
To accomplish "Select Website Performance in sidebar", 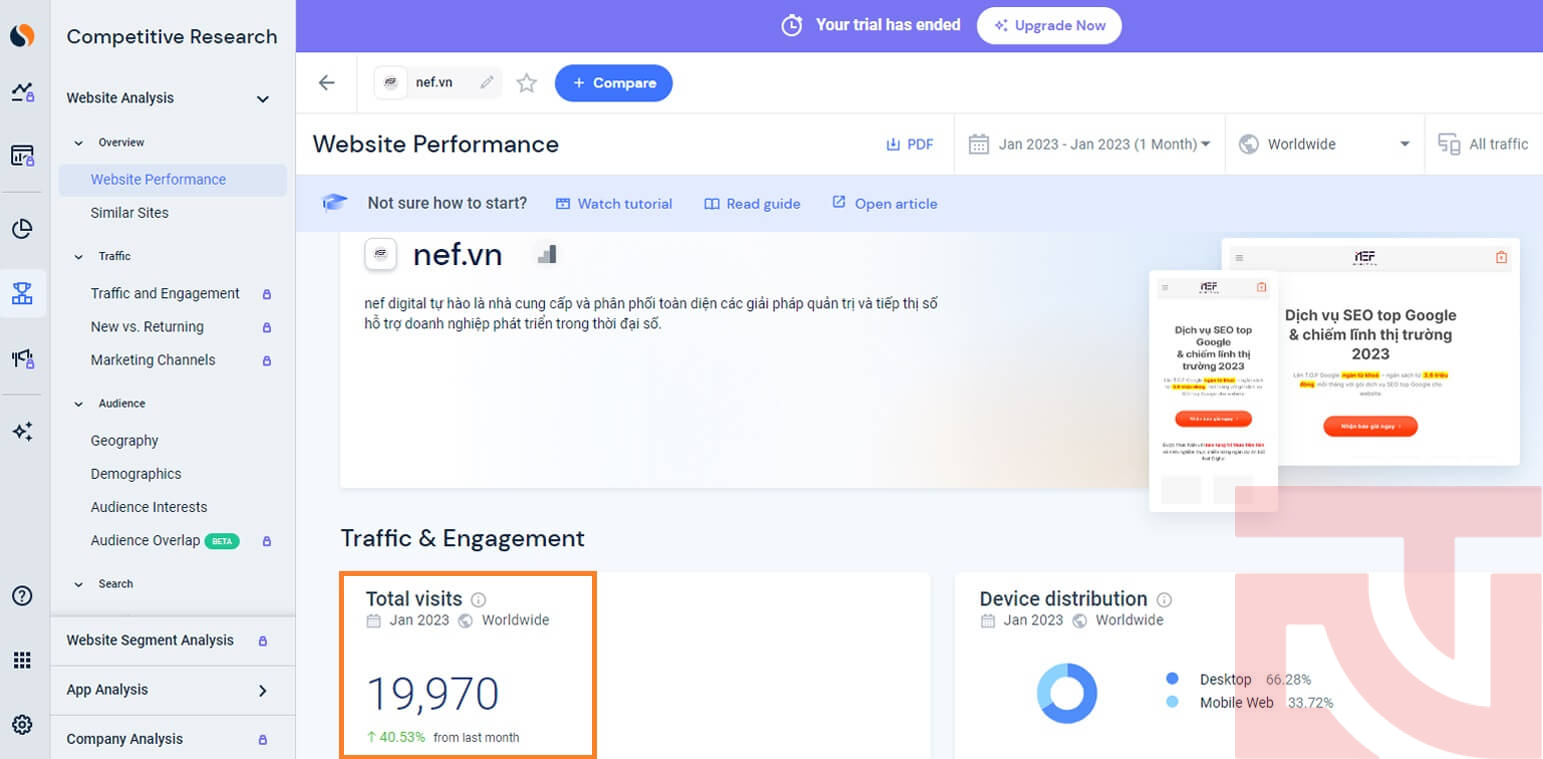I will [172, 180].
